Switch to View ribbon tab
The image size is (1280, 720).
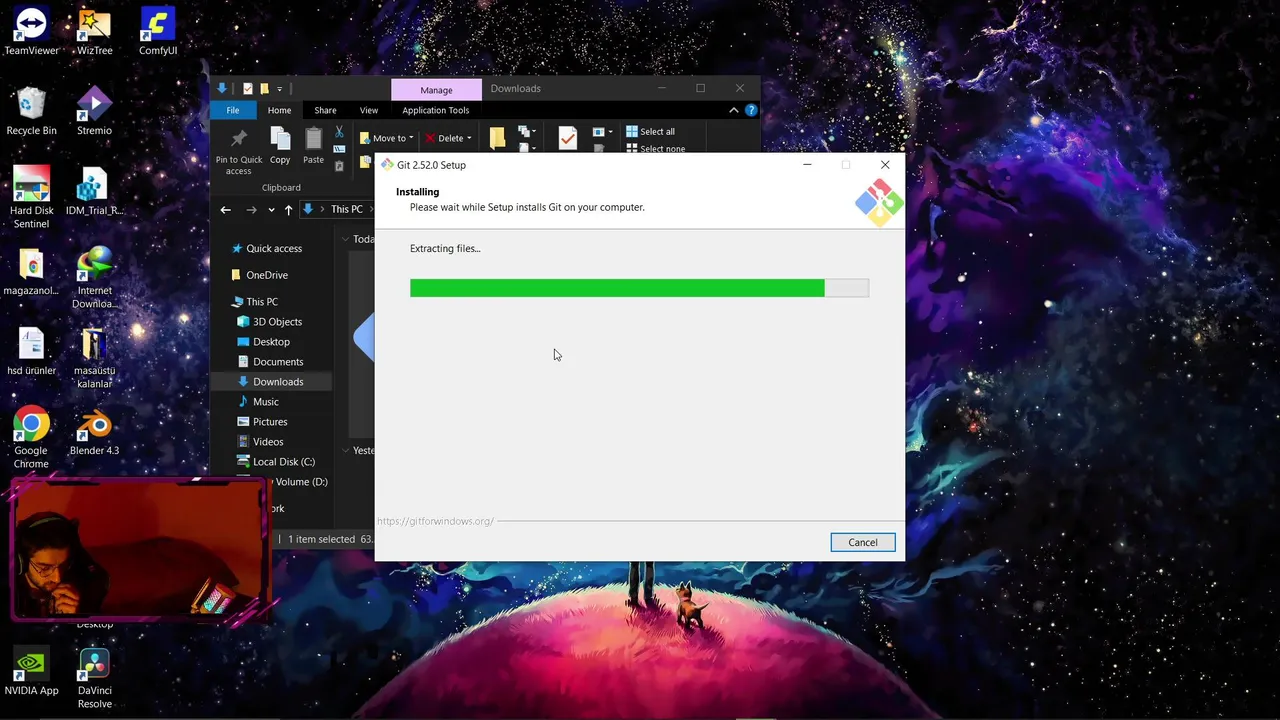pos(369,110)
